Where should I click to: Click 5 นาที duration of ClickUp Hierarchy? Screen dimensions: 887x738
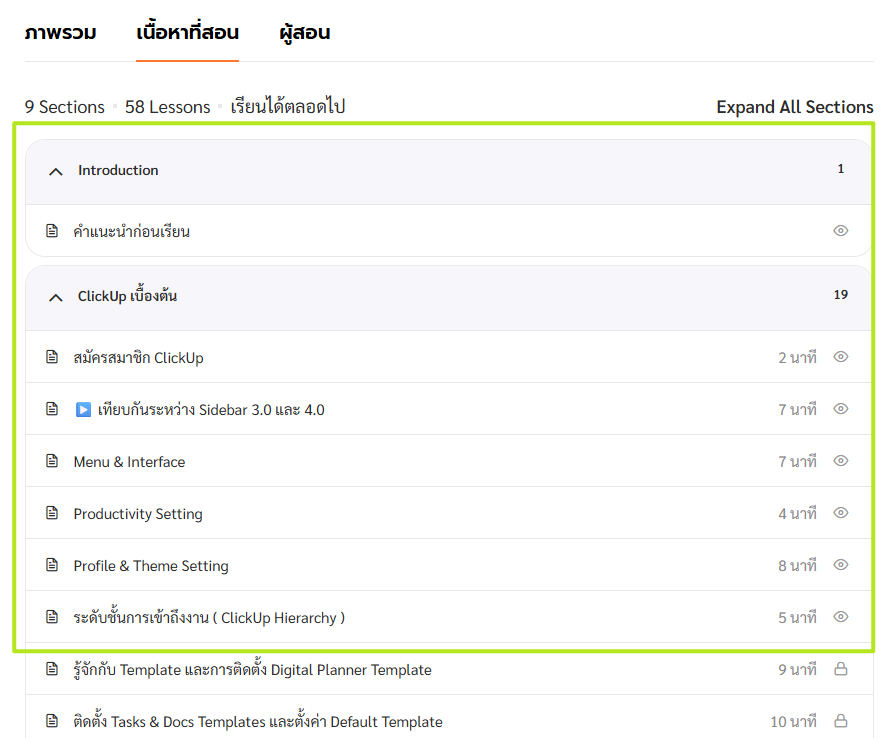tap(797, 618)
